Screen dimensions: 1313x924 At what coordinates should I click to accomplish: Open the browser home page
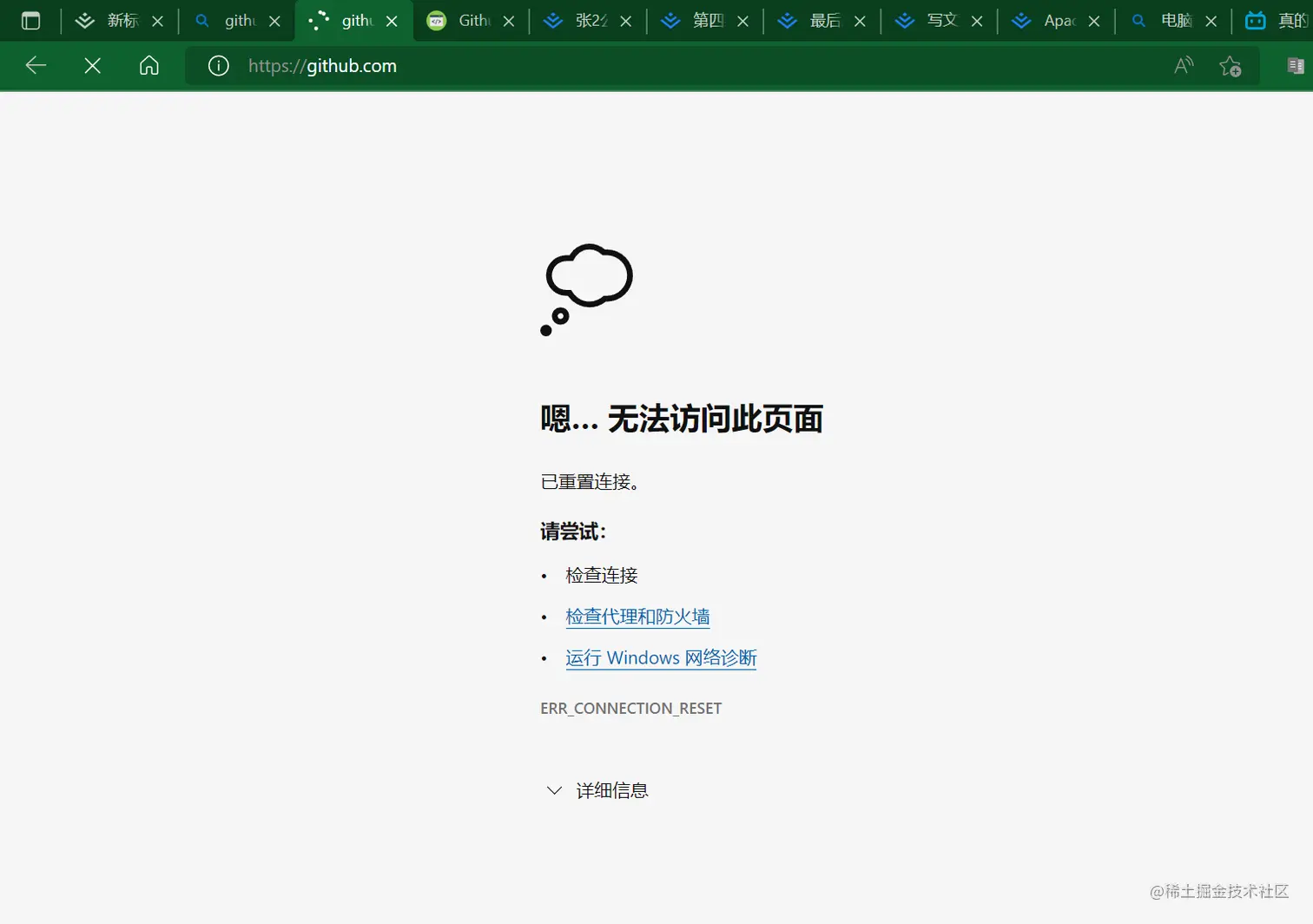coord(148,65)
